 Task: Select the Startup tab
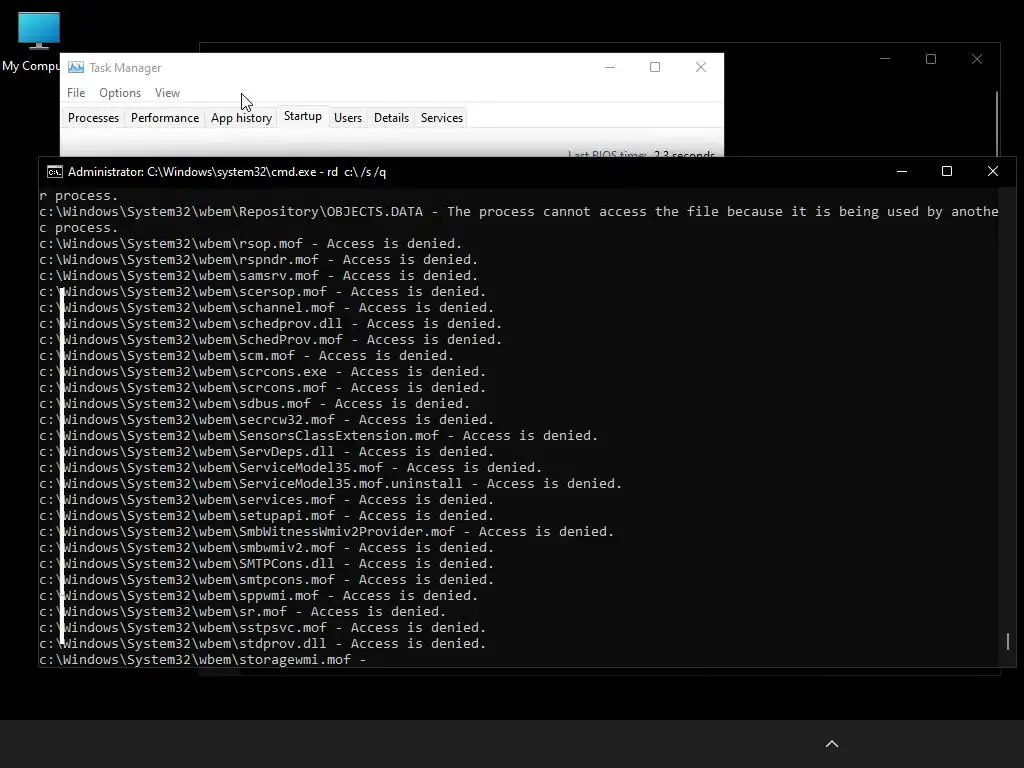[x=302, y=116]
